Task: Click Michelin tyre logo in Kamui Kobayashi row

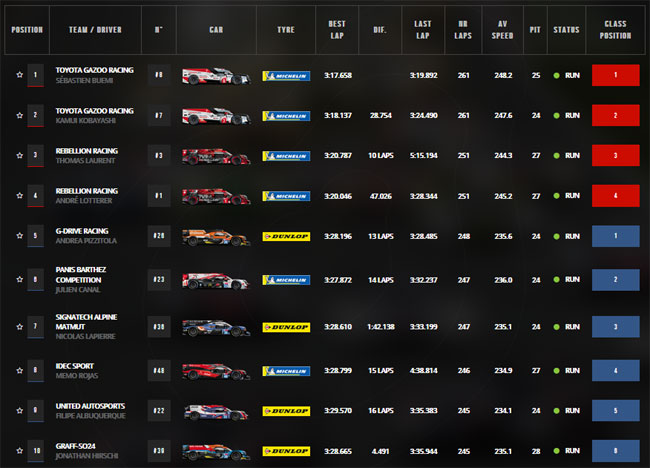Action: [x=286, y=116]
